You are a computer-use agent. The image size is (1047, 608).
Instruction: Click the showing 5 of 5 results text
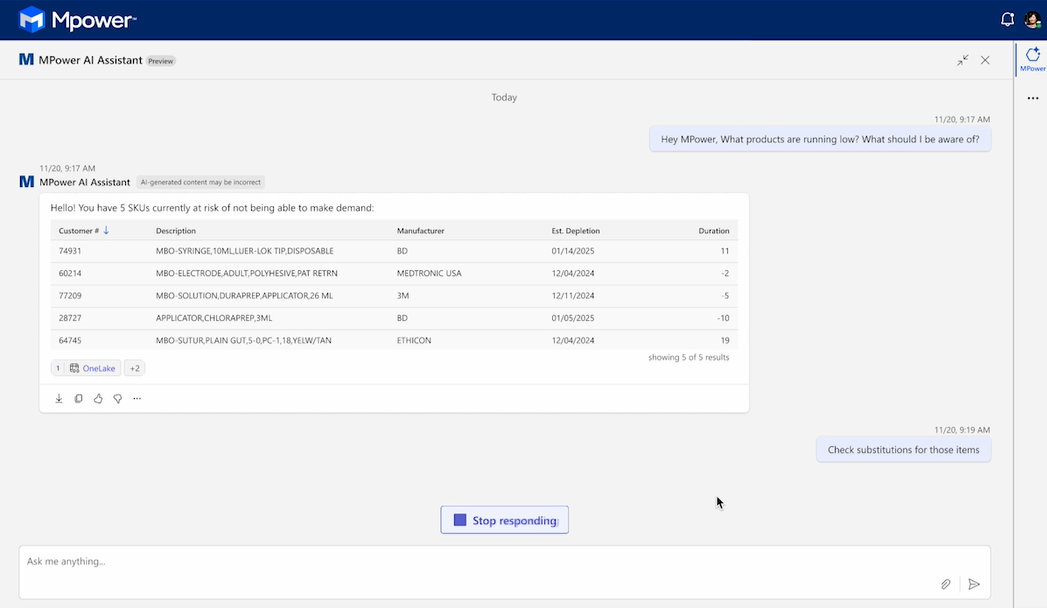click(x=688, y=357)
